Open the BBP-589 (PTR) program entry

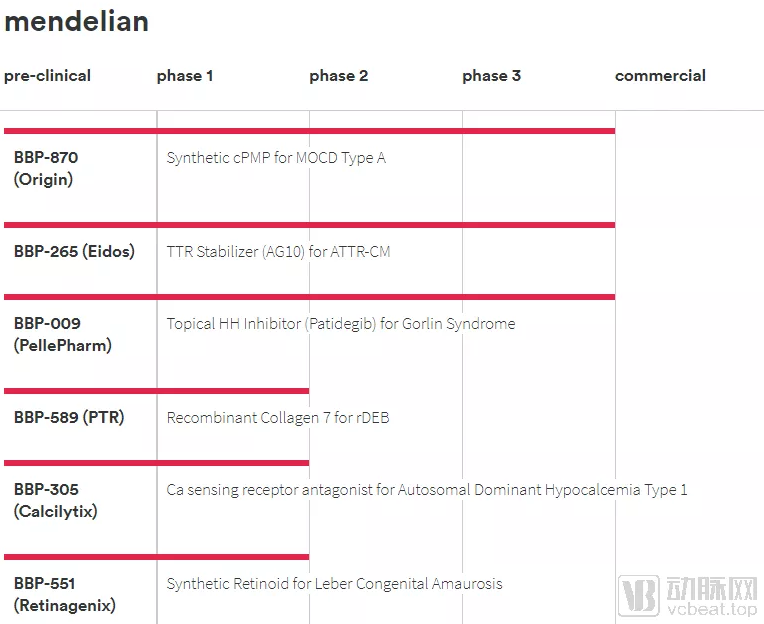click(x=69, y=417)
